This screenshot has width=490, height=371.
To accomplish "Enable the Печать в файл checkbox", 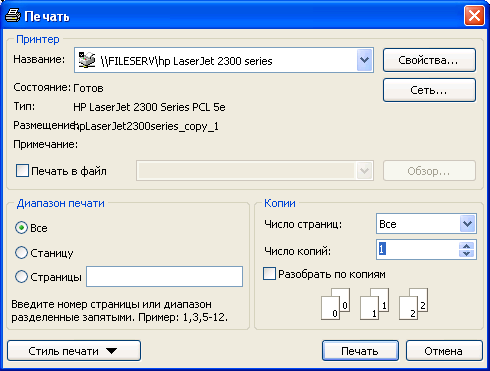I will click(x=22, y=171).
